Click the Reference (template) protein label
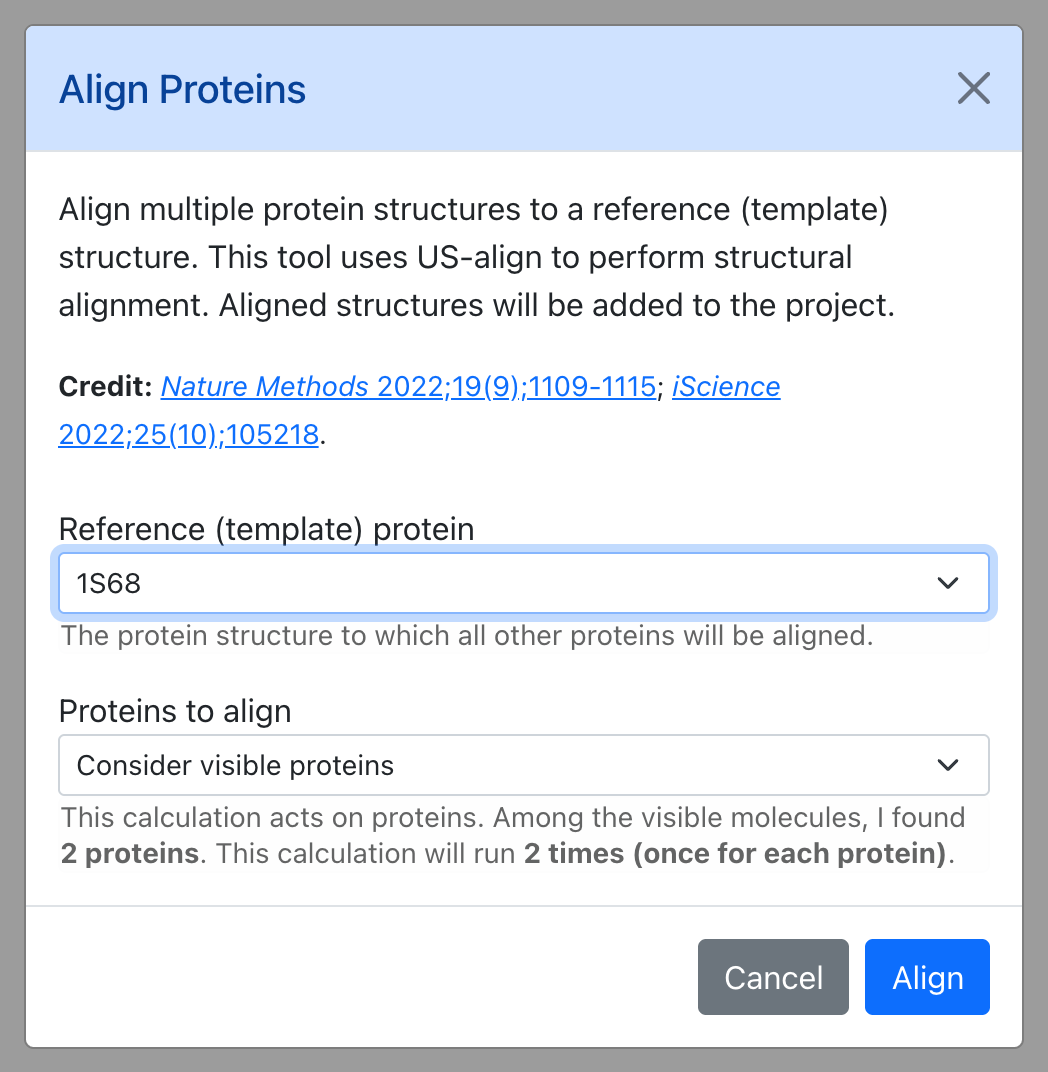Image resolution: width=1048 pixels, height=1072 pixels. 267,529
